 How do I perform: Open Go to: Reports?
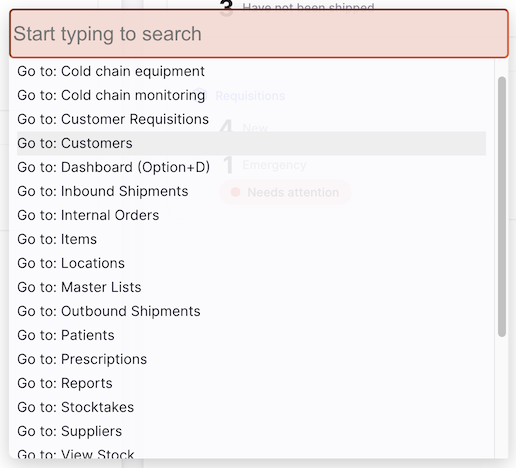pyautogui.click(x=251, y=383)
